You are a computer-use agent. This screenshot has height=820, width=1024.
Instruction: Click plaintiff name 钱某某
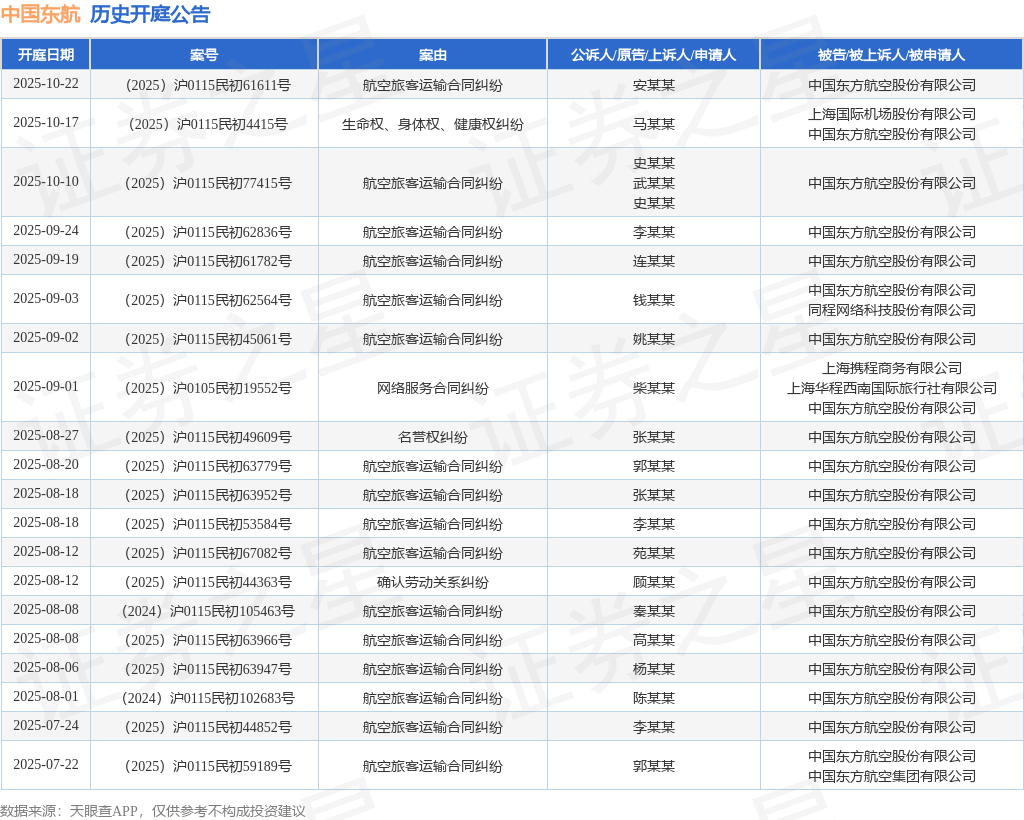coord(653,300)
